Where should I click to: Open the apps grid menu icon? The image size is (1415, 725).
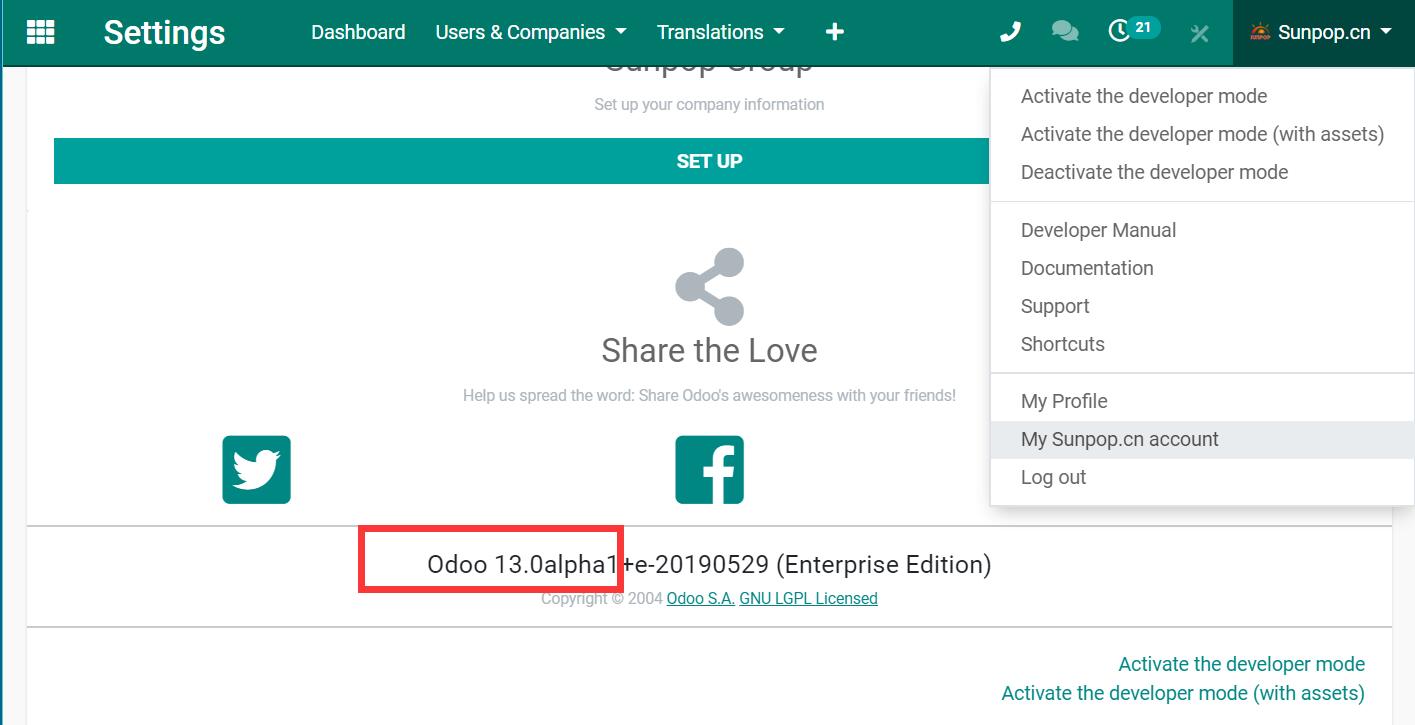(x=41, y=32)
